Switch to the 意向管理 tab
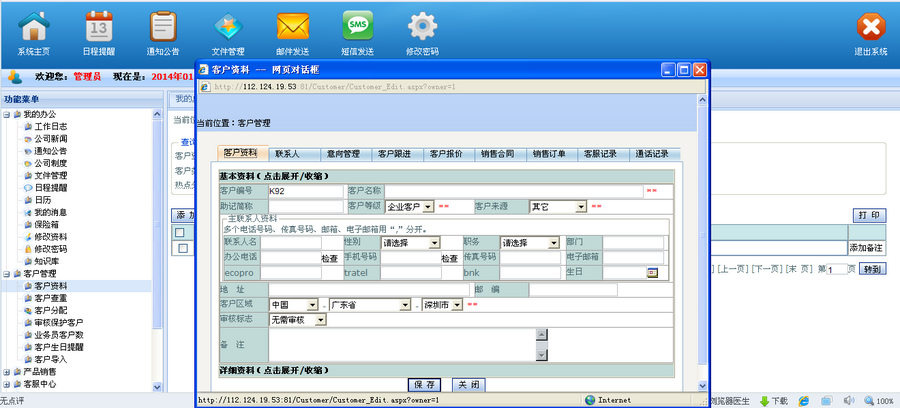 point(346,154)
